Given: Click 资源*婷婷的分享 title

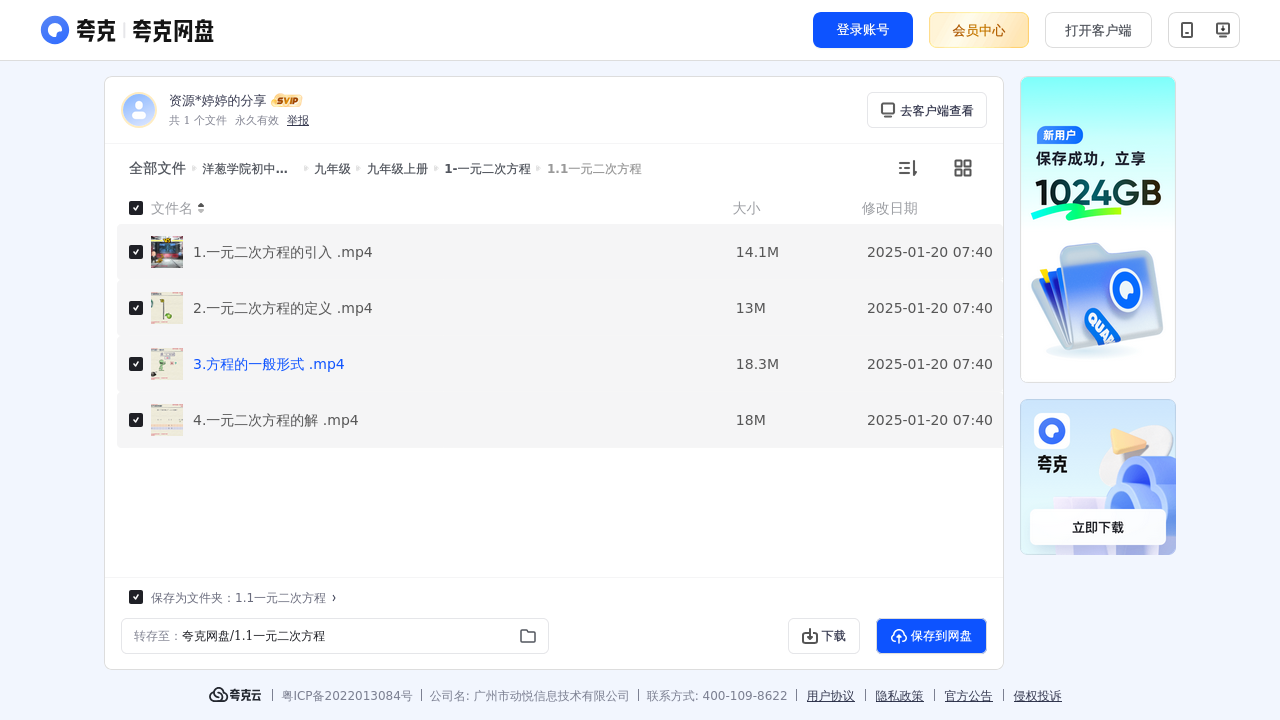Looking at the screenshot, I should tap(218, 101).
